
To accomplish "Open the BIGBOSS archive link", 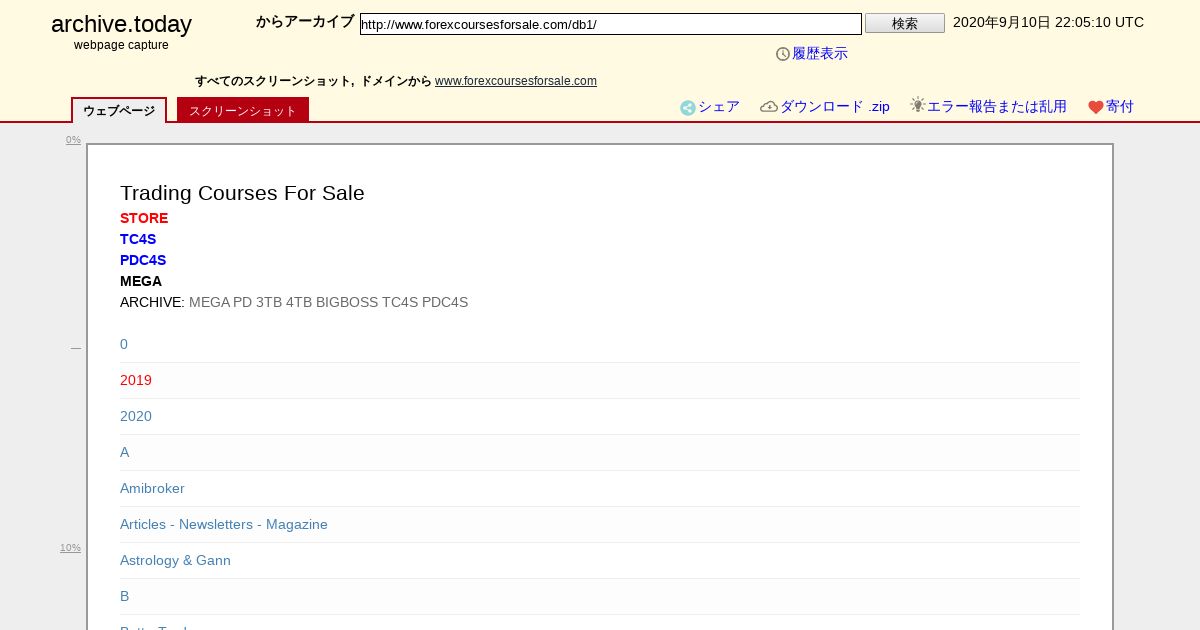I will [347, 302].
